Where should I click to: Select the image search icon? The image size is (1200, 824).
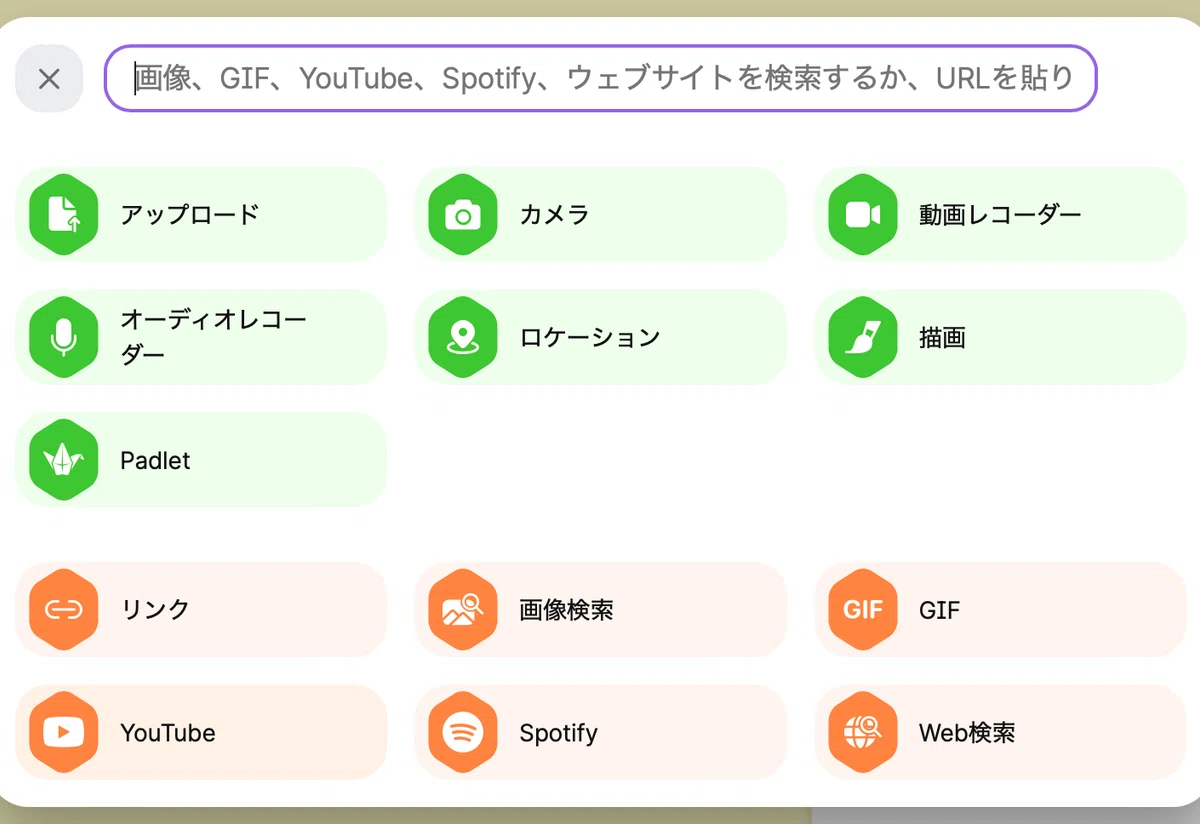point(463,609)
